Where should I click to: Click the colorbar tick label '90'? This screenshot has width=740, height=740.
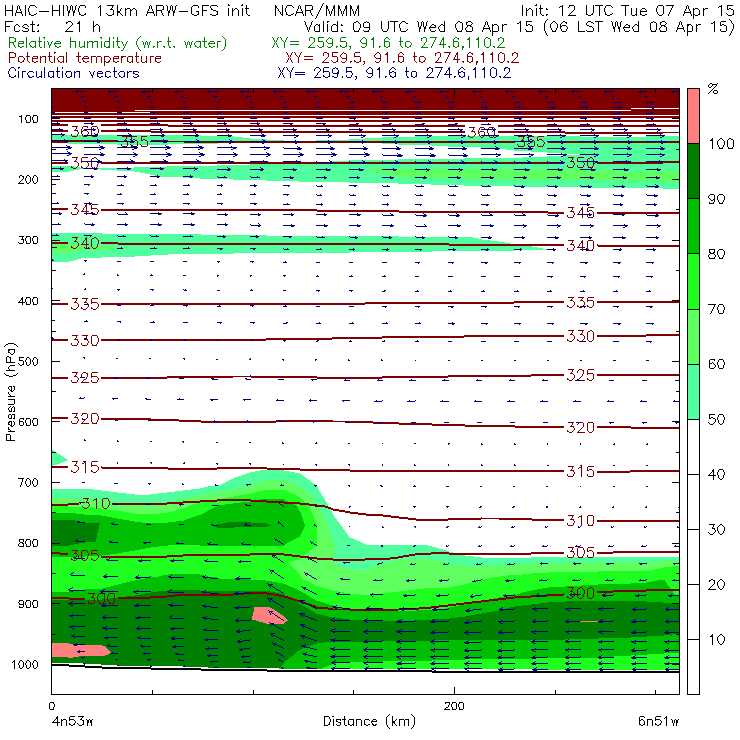pos(716,199)
